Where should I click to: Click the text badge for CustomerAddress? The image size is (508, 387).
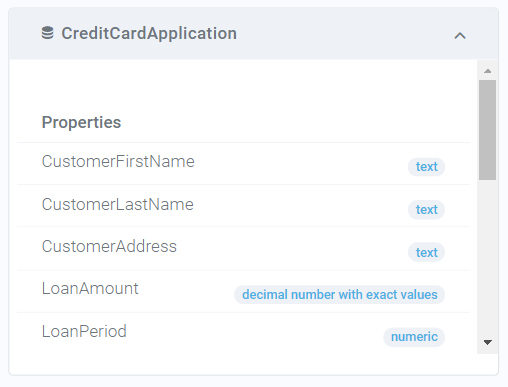(x=426, y=252)
